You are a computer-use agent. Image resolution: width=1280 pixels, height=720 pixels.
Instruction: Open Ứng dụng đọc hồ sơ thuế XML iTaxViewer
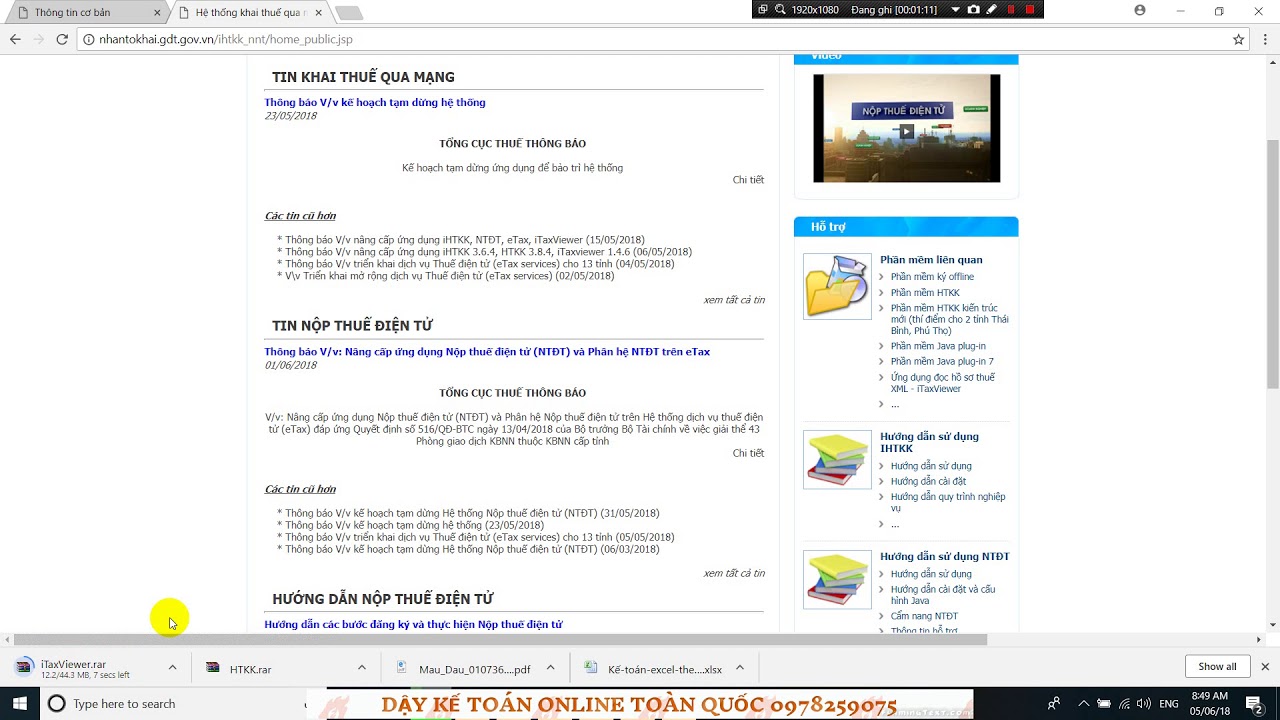pyautogui.click(x=943, y=383)
